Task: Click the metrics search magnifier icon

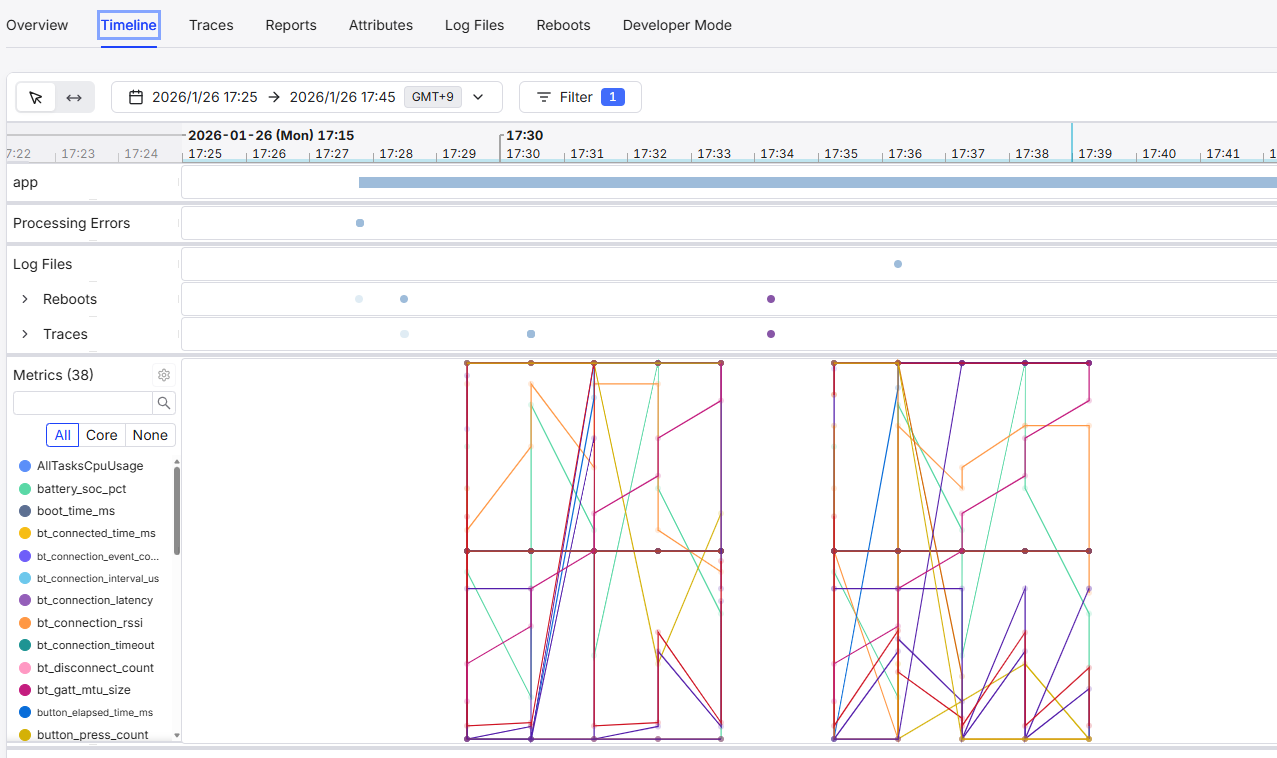Action: click(164, 403)
